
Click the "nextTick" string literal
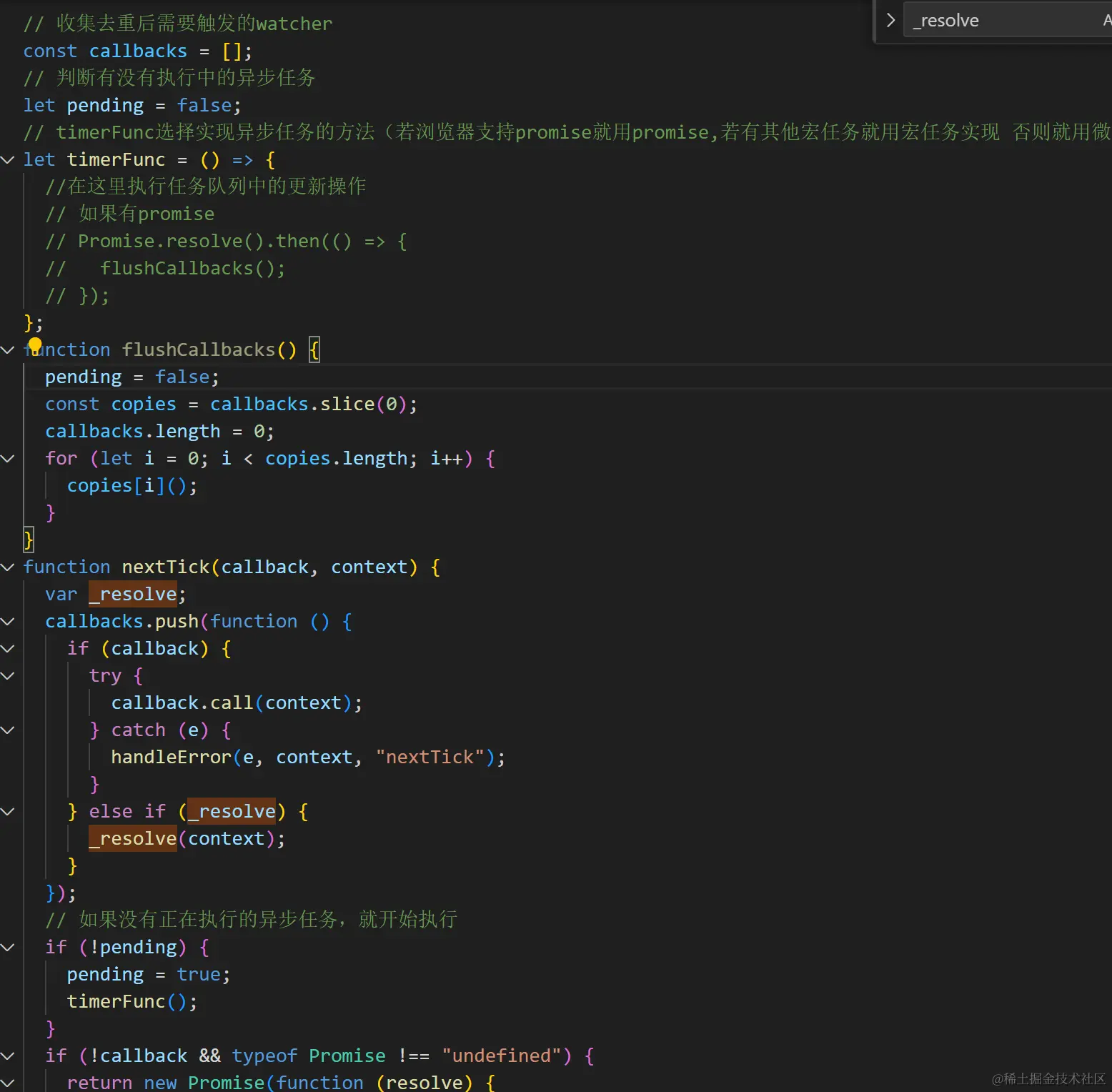click(430, 757)
